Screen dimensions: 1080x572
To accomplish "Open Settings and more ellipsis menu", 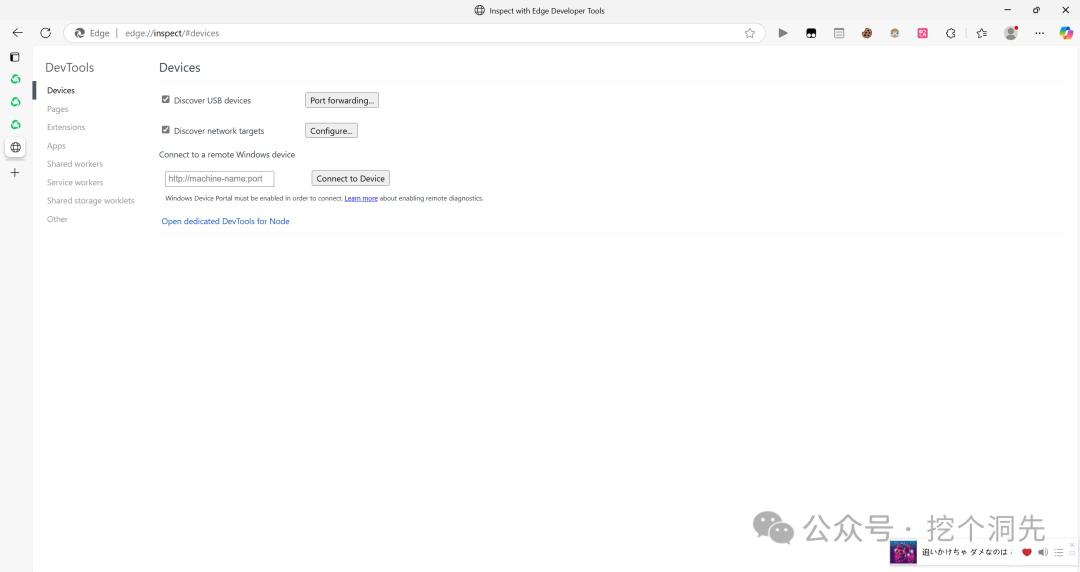I will (x=1039, y=33).
